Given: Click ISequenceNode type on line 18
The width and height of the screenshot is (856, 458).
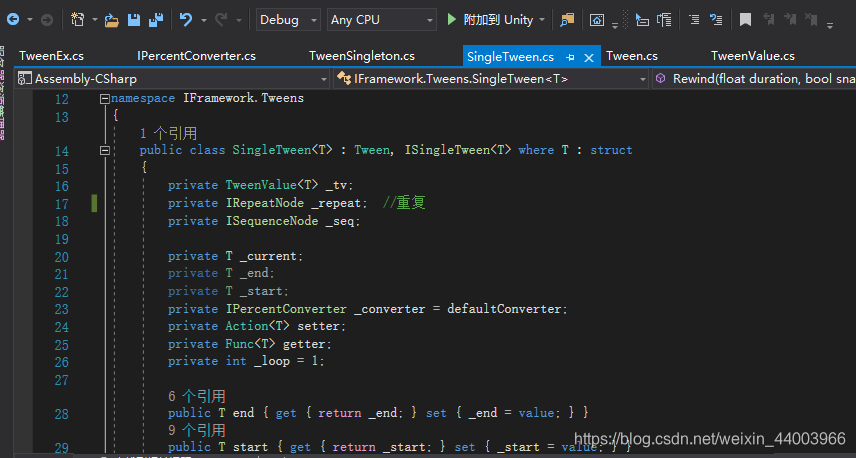Looking at the screenshot, I should [272, 221].
